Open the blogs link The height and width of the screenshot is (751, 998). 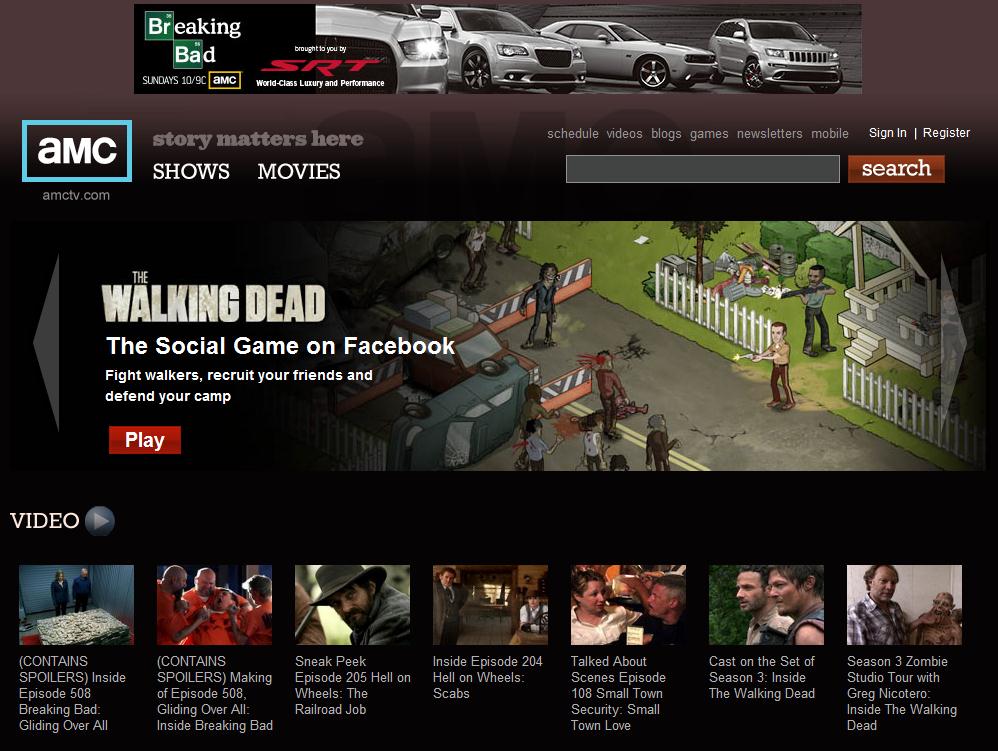pyautogui.click(x=666, y=134)
